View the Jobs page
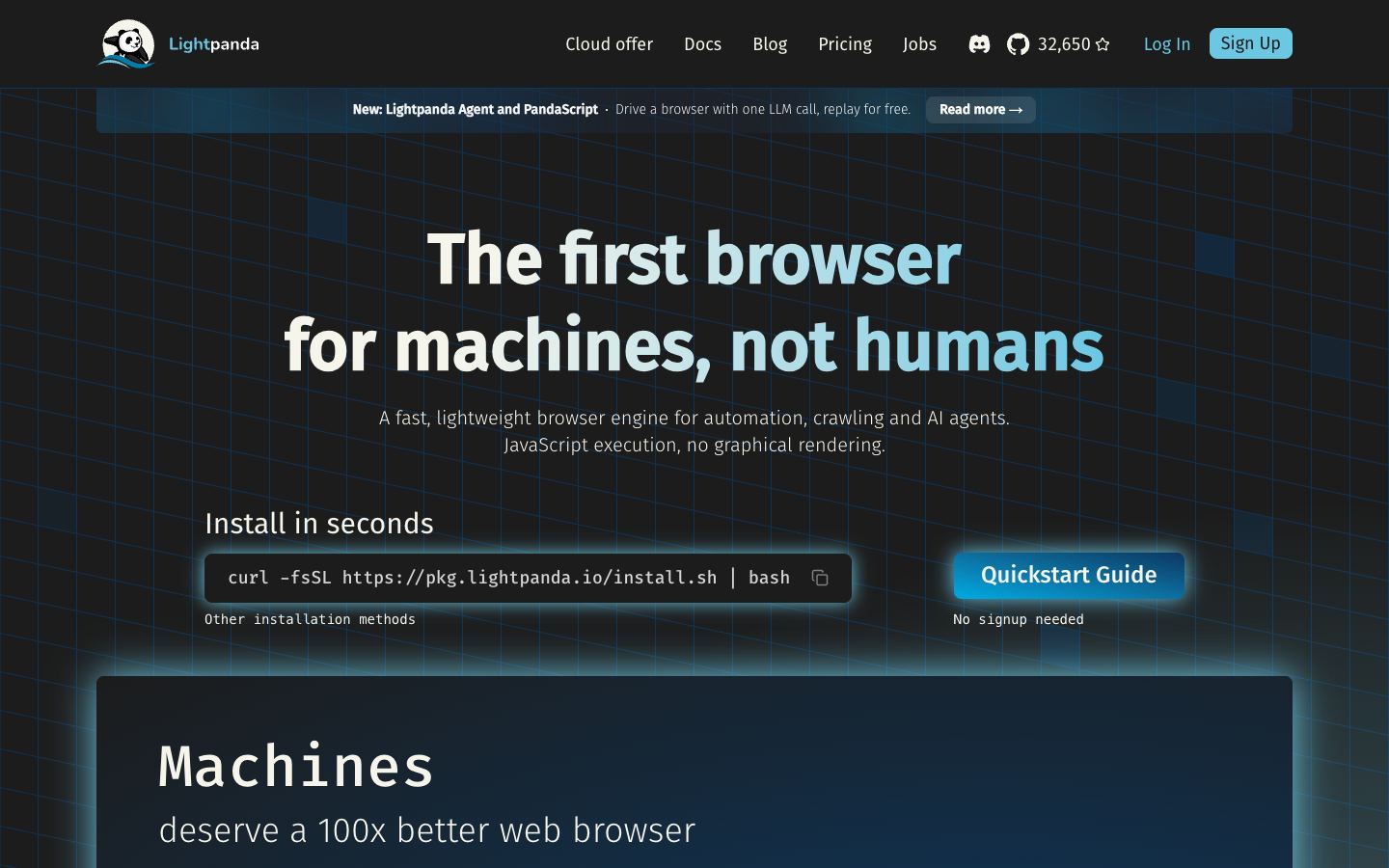Screen dimensions: 1389x868 tap(919, 44)
